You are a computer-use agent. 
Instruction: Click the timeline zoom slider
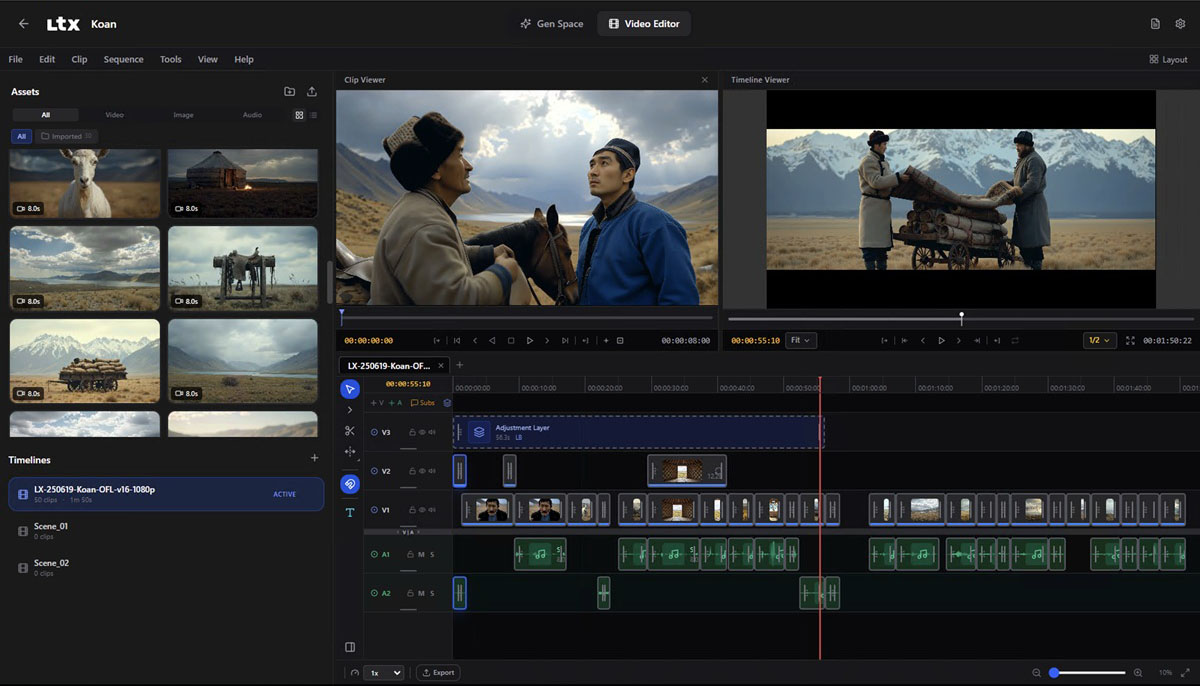[x=1088, y=673]
